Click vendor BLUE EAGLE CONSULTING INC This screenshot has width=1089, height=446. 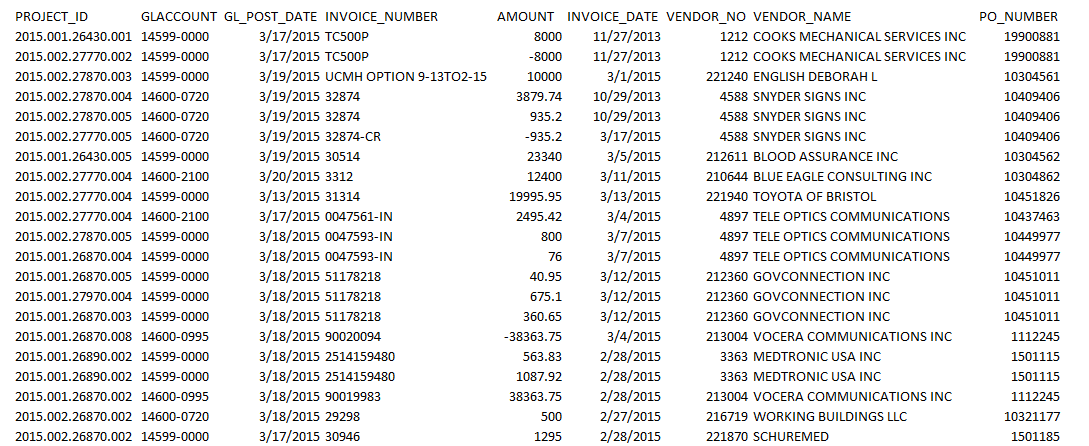(842, 176)
